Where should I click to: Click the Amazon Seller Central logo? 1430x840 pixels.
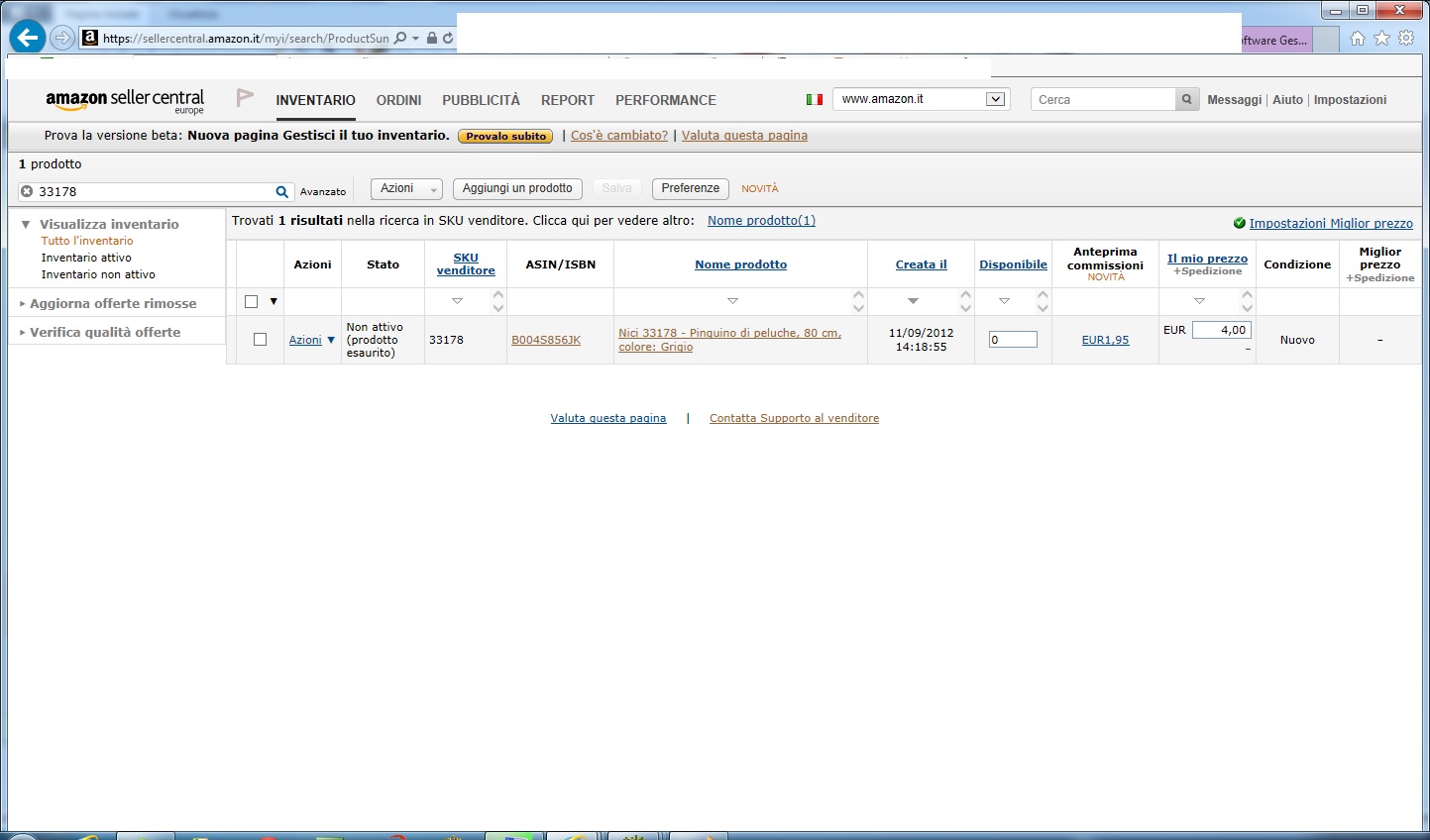point(125,100)
